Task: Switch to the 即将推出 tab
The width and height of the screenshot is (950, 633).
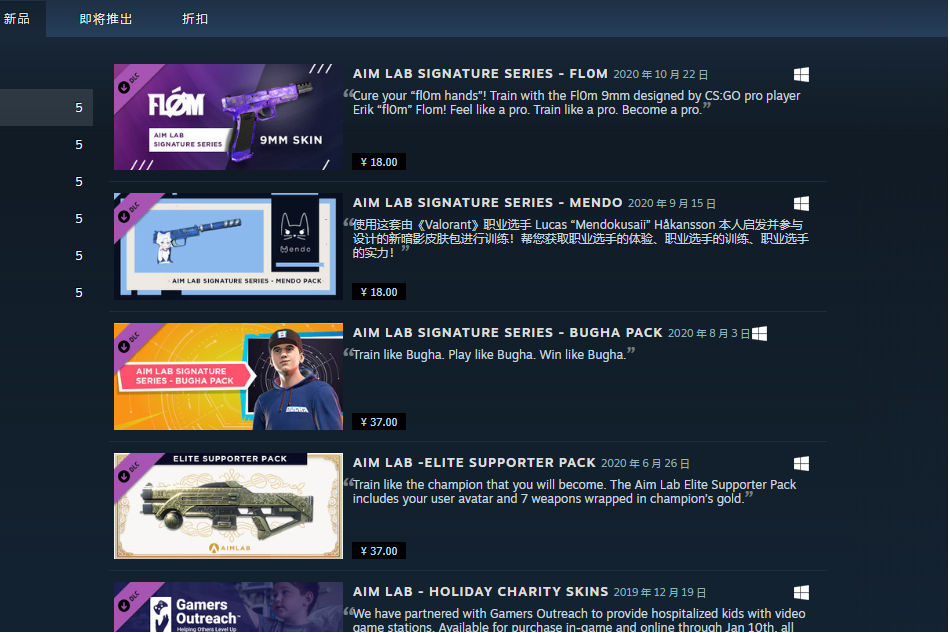Action: [x=106, y=19]
